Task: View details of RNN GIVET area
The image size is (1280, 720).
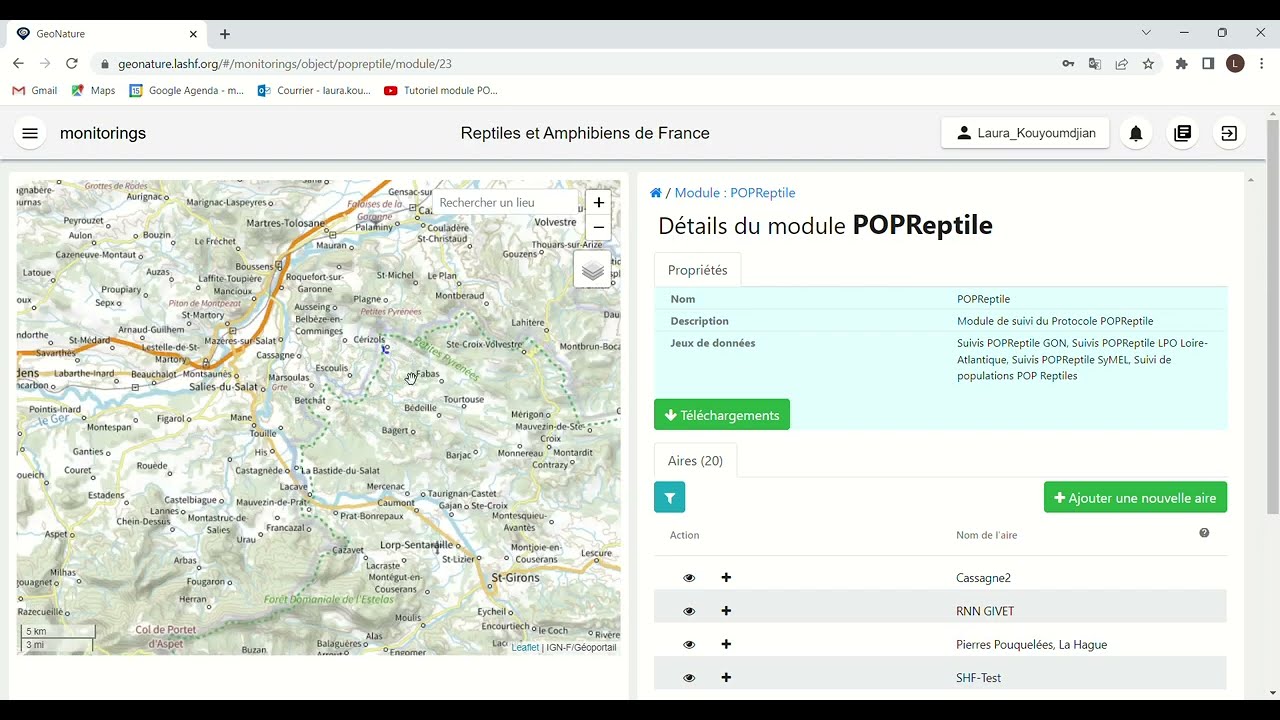Action: pyautogui.click(x=689, y=611)
